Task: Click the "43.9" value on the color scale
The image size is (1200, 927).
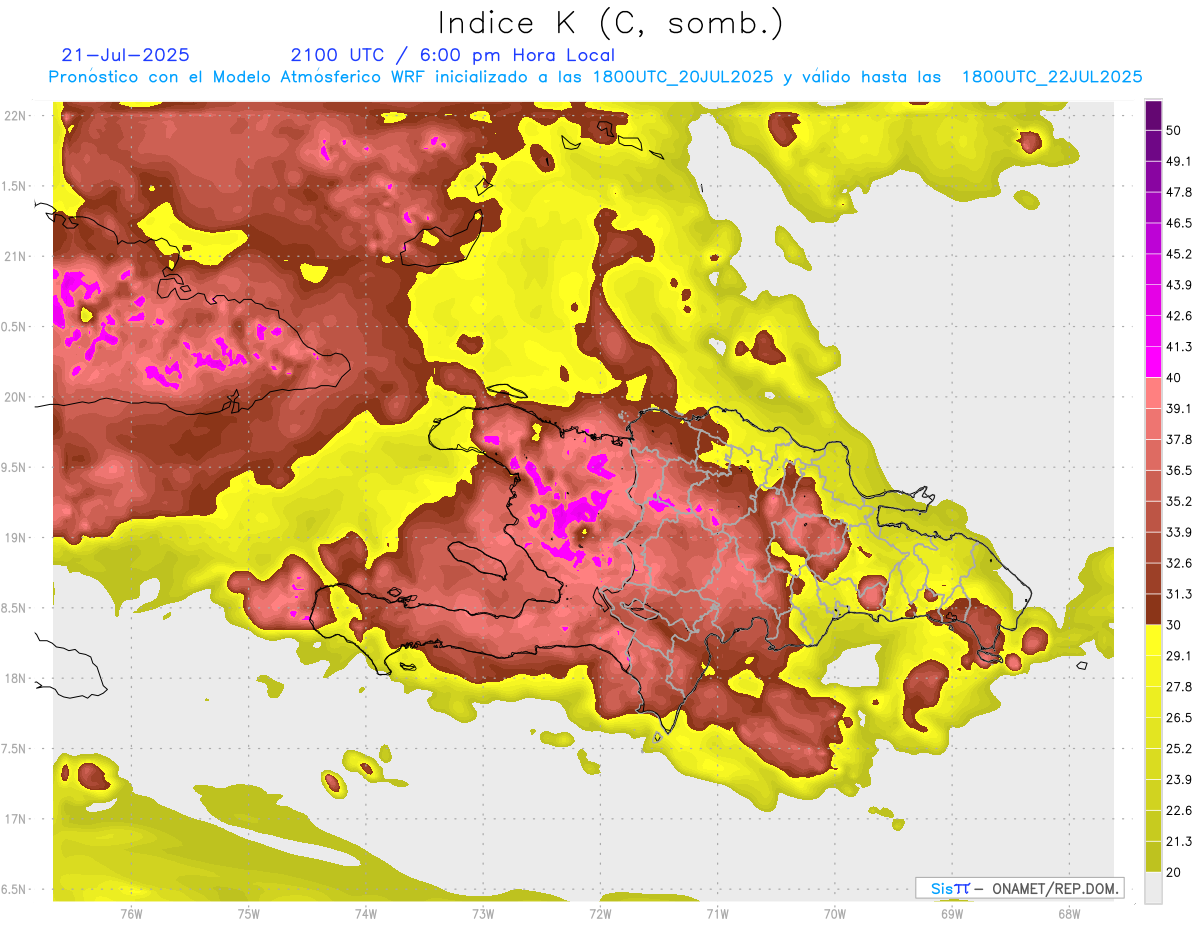Action: click(1178, 285)
